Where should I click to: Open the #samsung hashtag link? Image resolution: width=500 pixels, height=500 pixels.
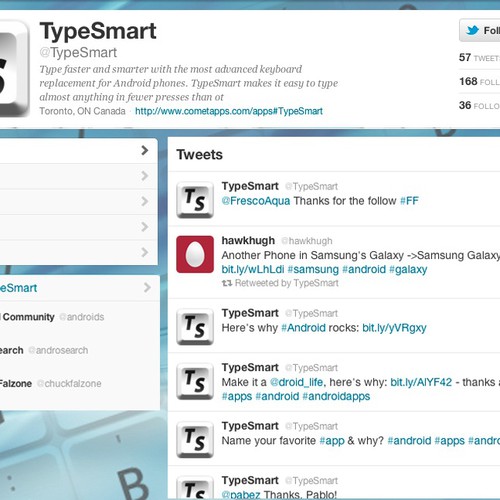pyautogui.click(x=313, y=269)
